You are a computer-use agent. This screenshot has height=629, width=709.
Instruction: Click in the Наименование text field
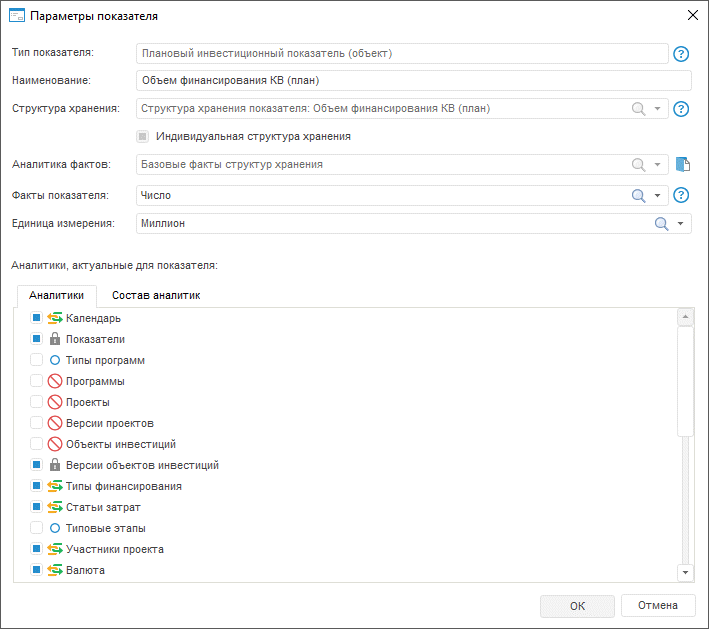tap(413, 81)
